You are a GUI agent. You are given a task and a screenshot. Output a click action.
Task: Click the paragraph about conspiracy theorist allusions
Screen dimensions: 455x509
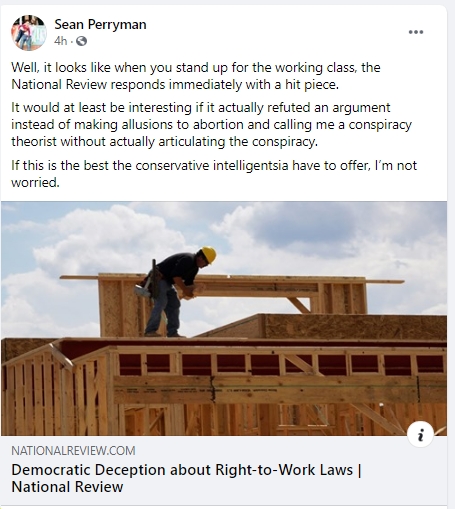[x=211, y=124]
